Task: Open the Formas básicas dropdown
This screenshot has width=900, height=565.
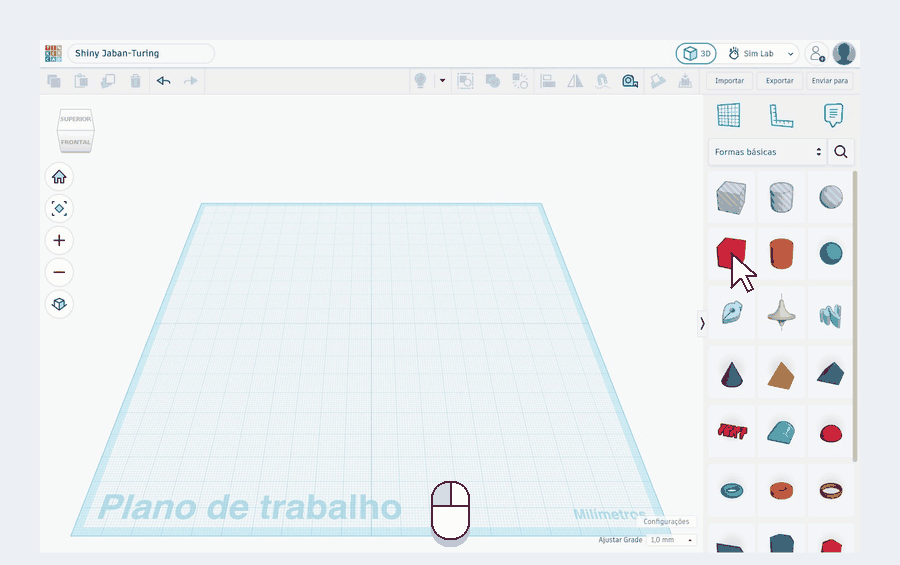Action: (x=767, y=152)
